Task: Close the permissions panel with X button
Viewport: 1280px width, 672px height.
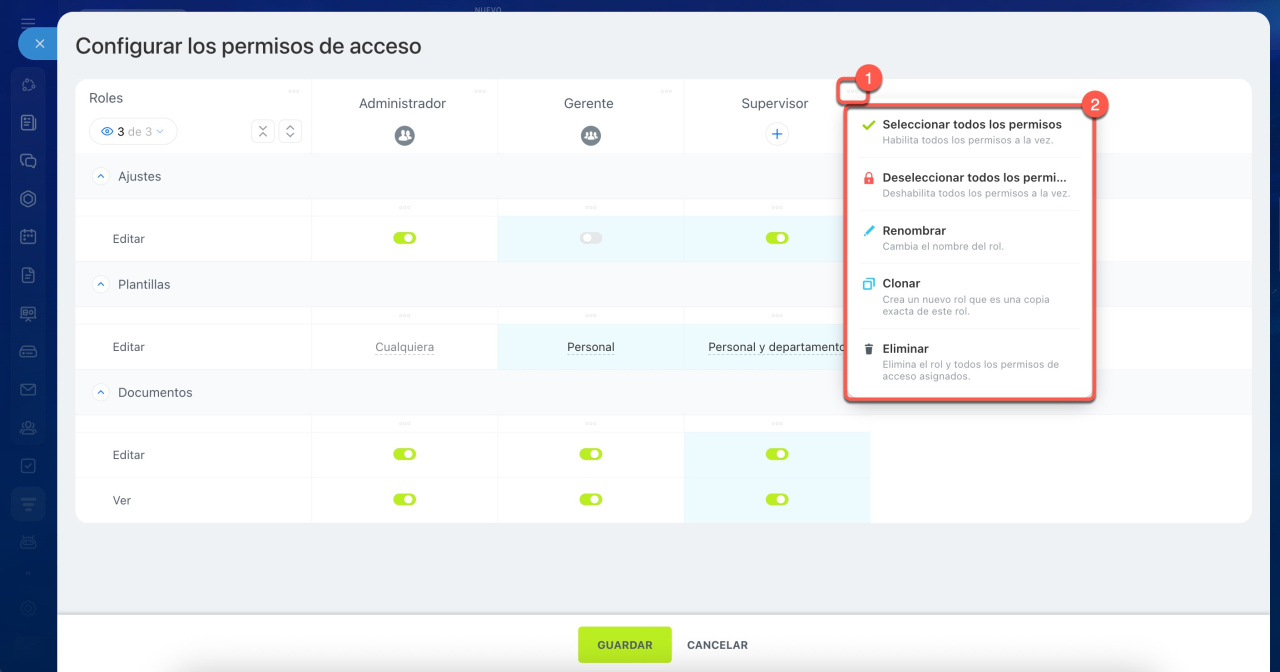Action: [x=39, y=44]
